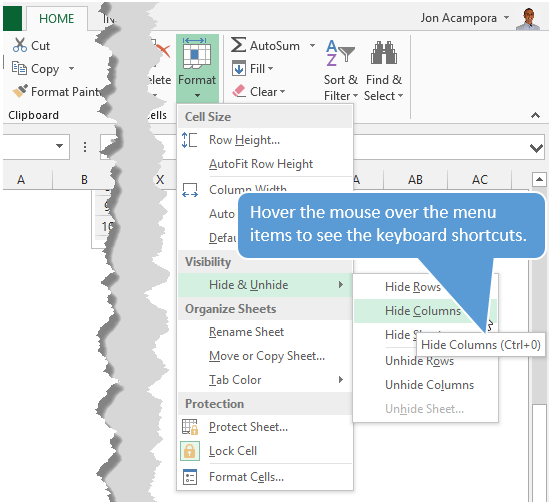Click the Delete cells ribbon button
The height and width of the screenshot is (502, 549).
coord(161,68)
